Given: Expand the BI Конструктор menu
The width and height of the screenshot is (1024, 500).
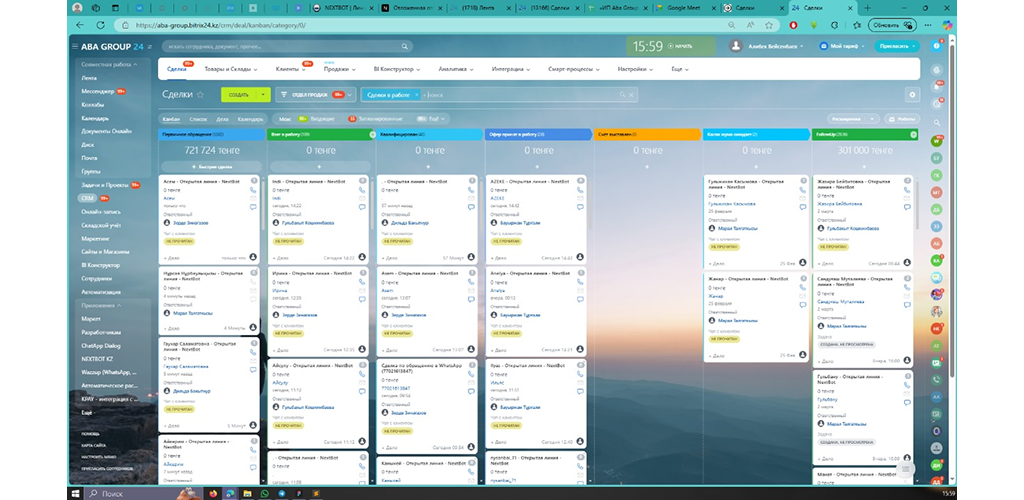Looking at the screenshot, I should click(x=396, y=69).
